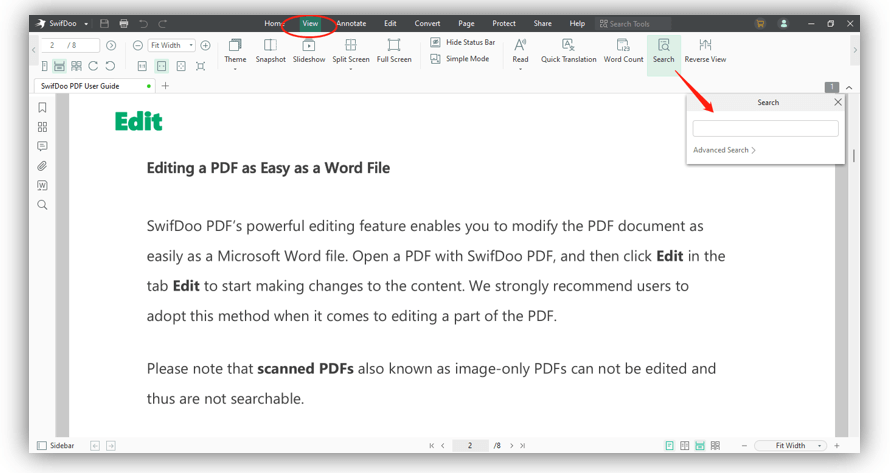
Task: Switch to the Annotate tab
Action: 351,23
